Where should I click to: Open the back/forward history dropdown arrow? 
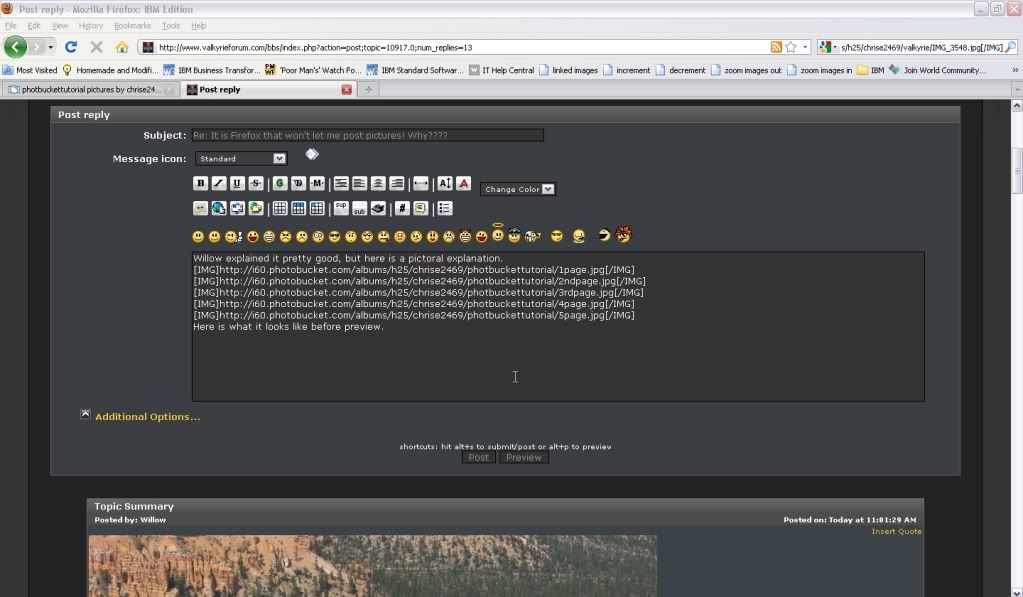click(50, 47)
